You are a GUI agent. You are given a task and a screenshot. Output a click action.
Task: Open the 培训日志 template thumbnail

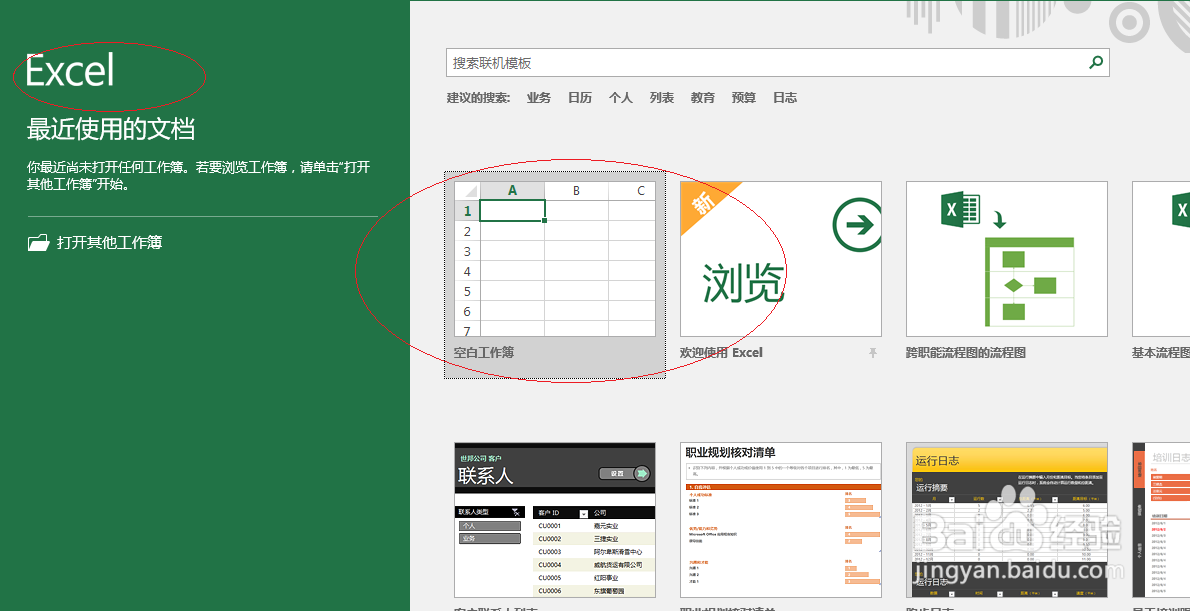pyautogui.click(x=1161, y=520)
